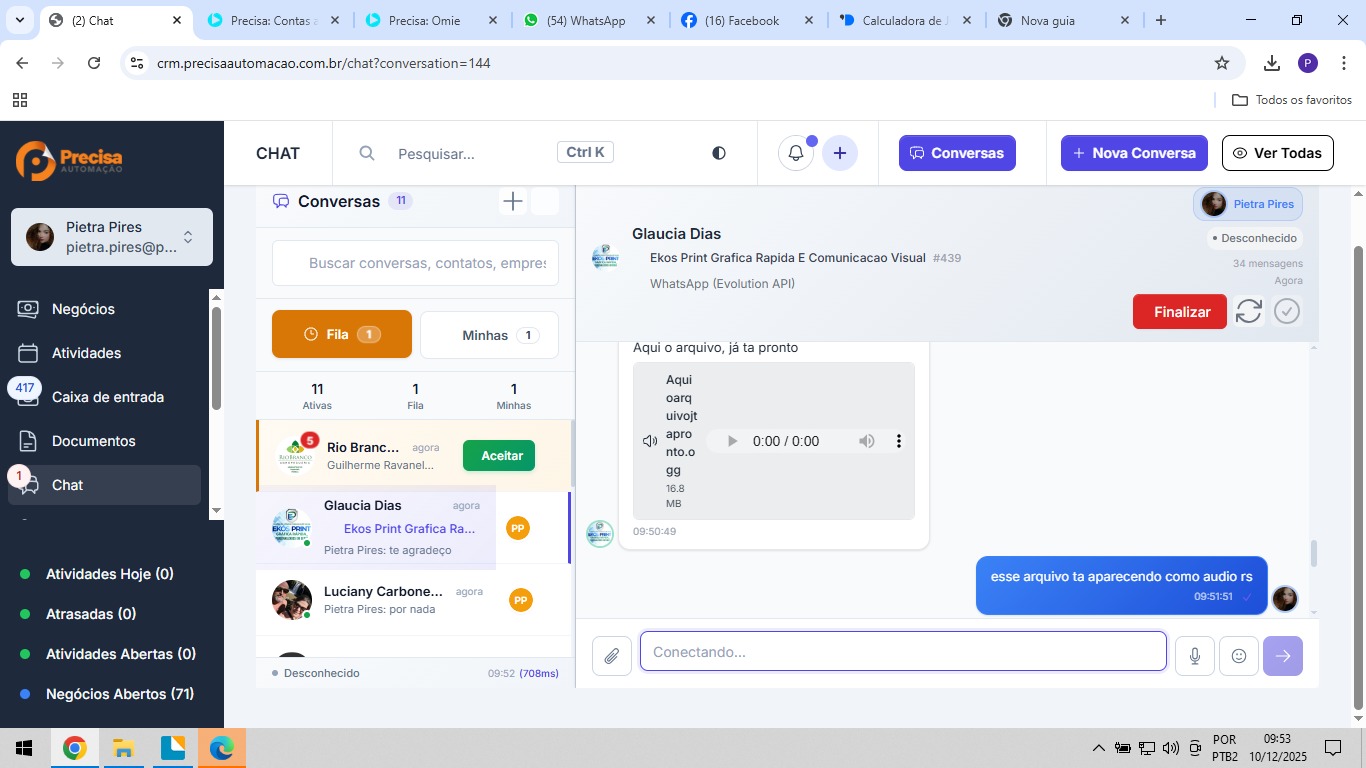
Task: Switch to the Minhas tab
Action: point(489,335)
